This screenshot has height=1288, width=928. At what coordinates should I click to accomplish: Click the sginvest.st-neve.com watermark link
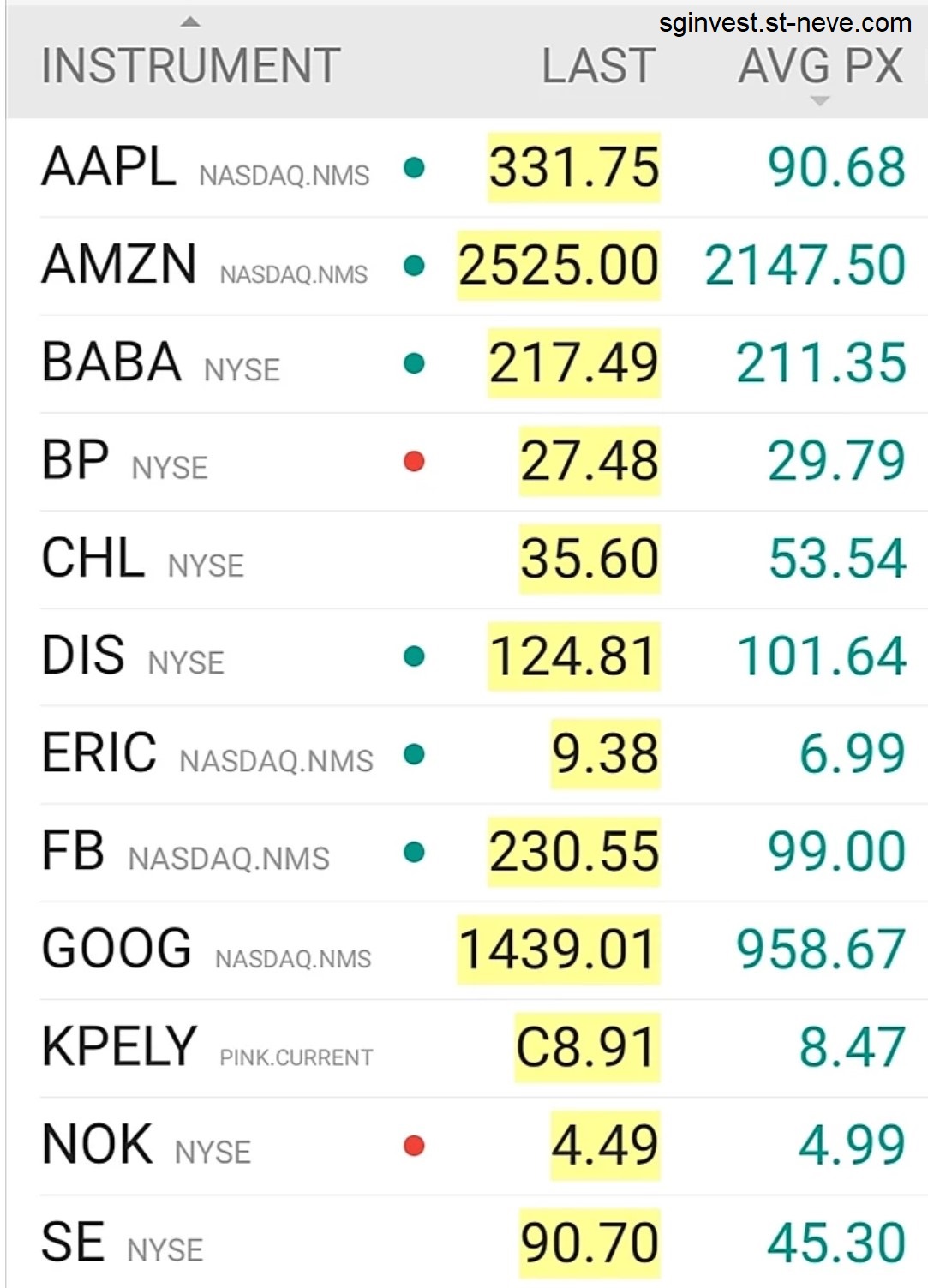(x=785, y=23)
